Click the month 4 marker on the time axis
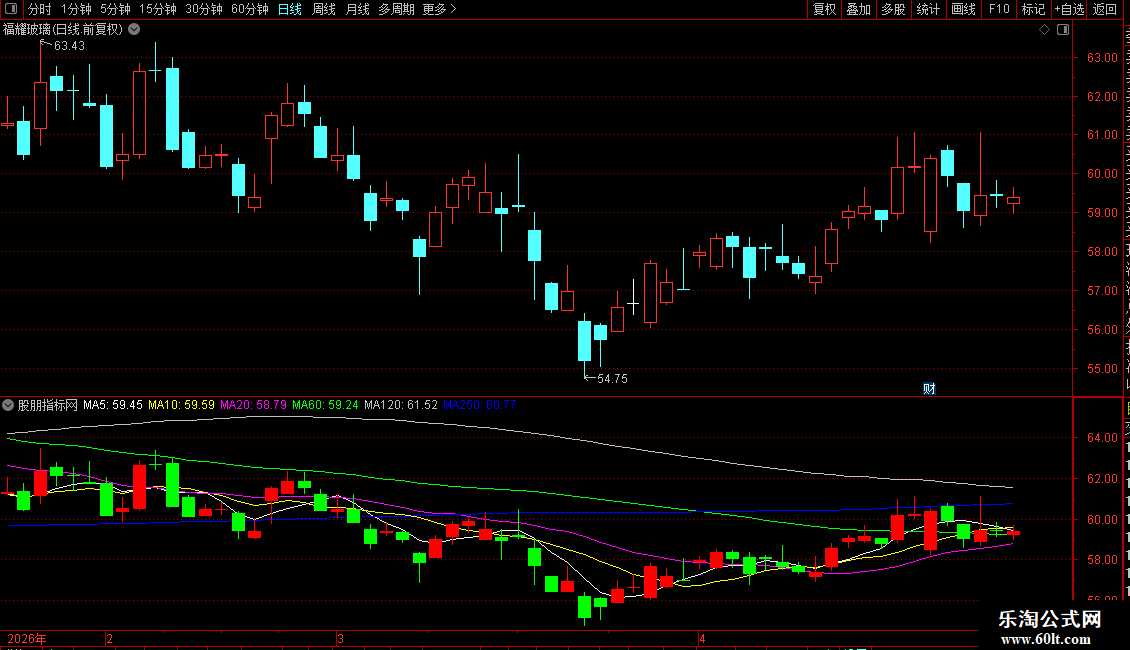Viewport: 1130px width, 650px height. (702, 638)
